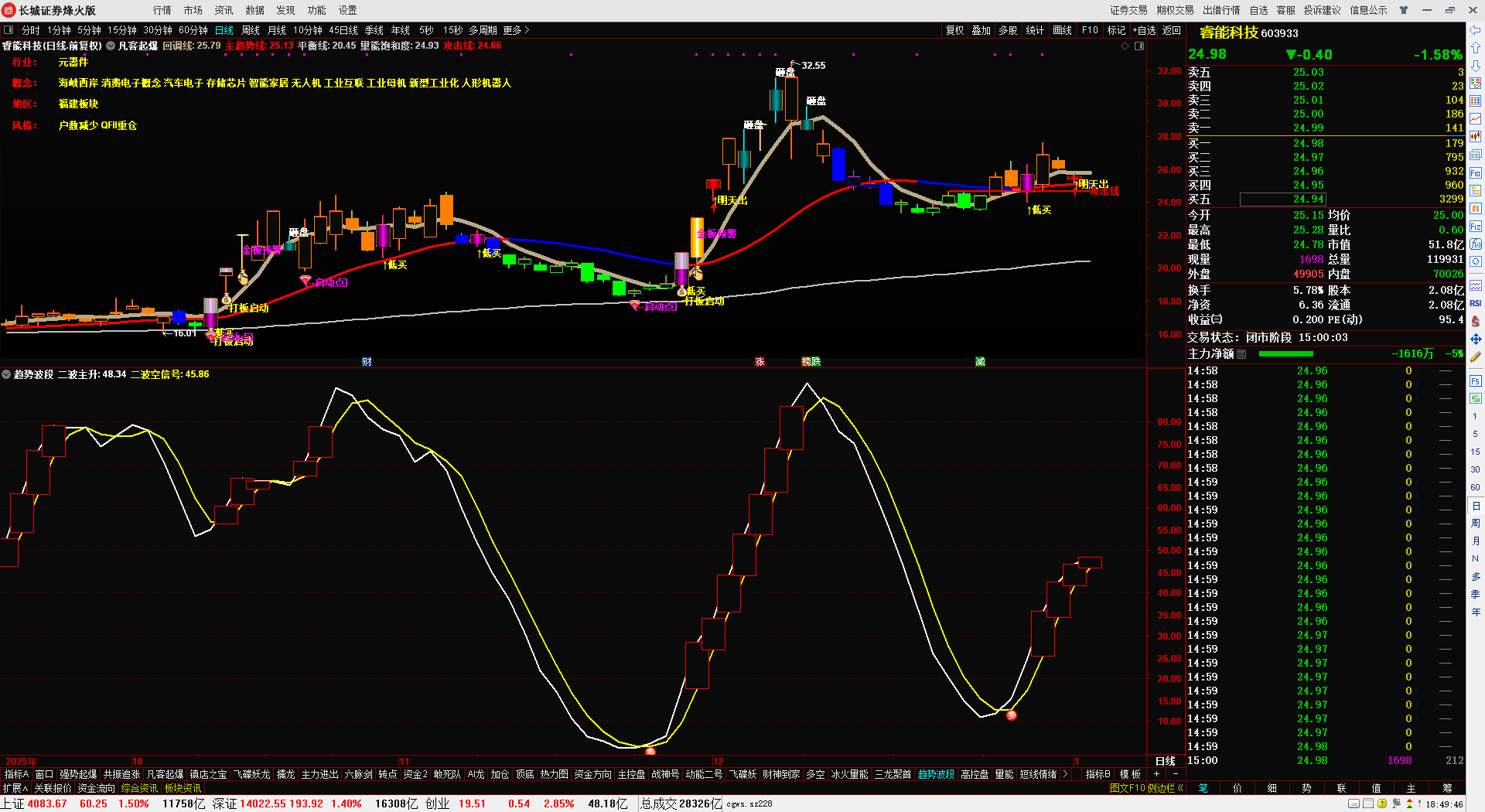Switch to 笔 tick view at panel bottom

(1203, 788)
